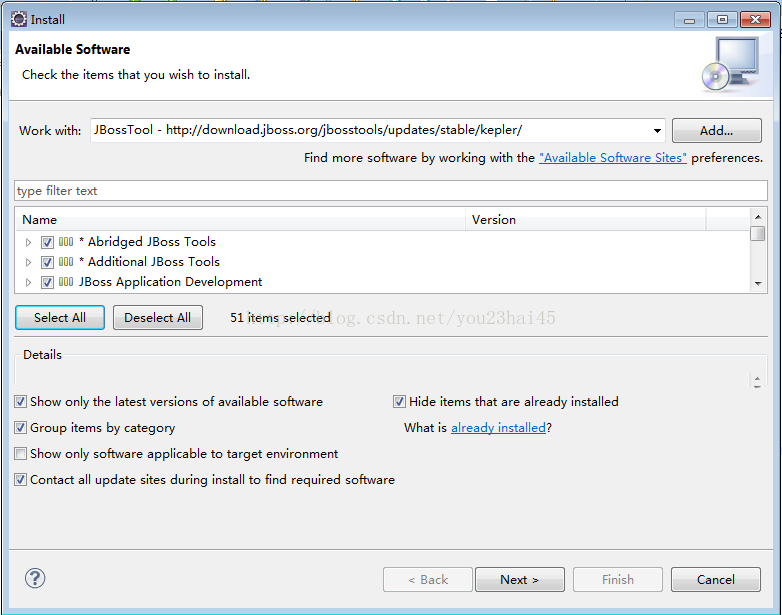
Task: Uncheck the Additional JBoss Tools checkbox
Action: (x=47, y=262)
